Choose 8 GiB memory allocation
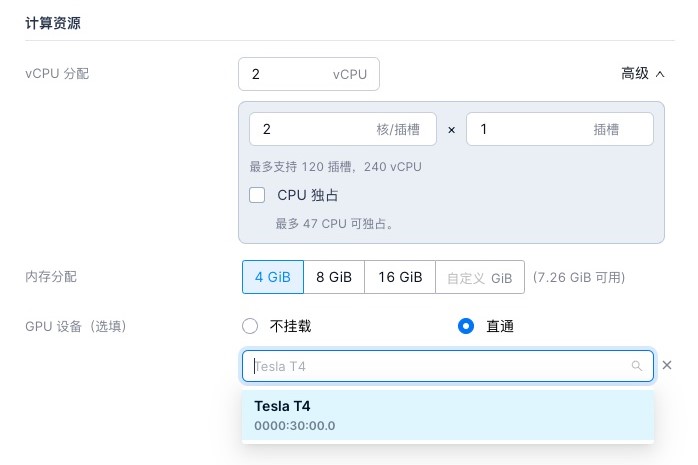This screenshot has height=465, width=698. [x=334, y=277]
